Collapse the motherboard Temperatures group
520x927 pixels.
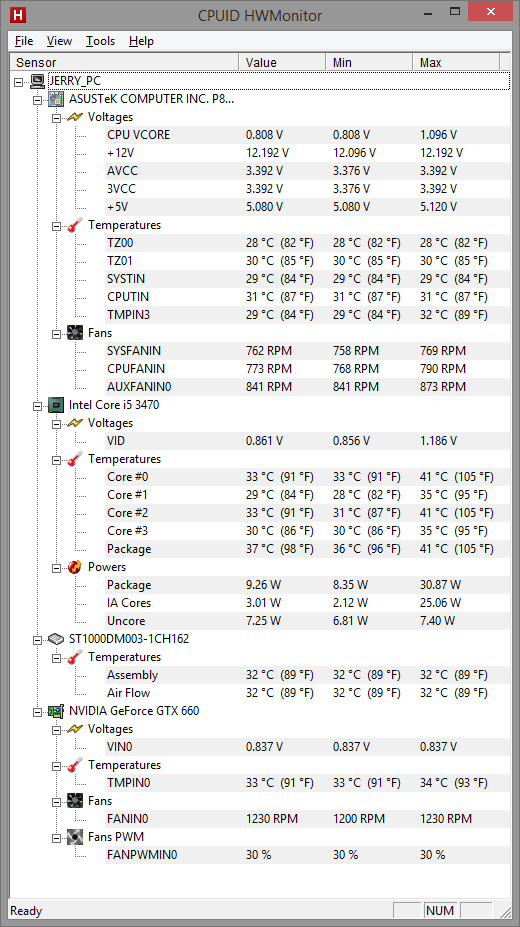pos(57,225)
